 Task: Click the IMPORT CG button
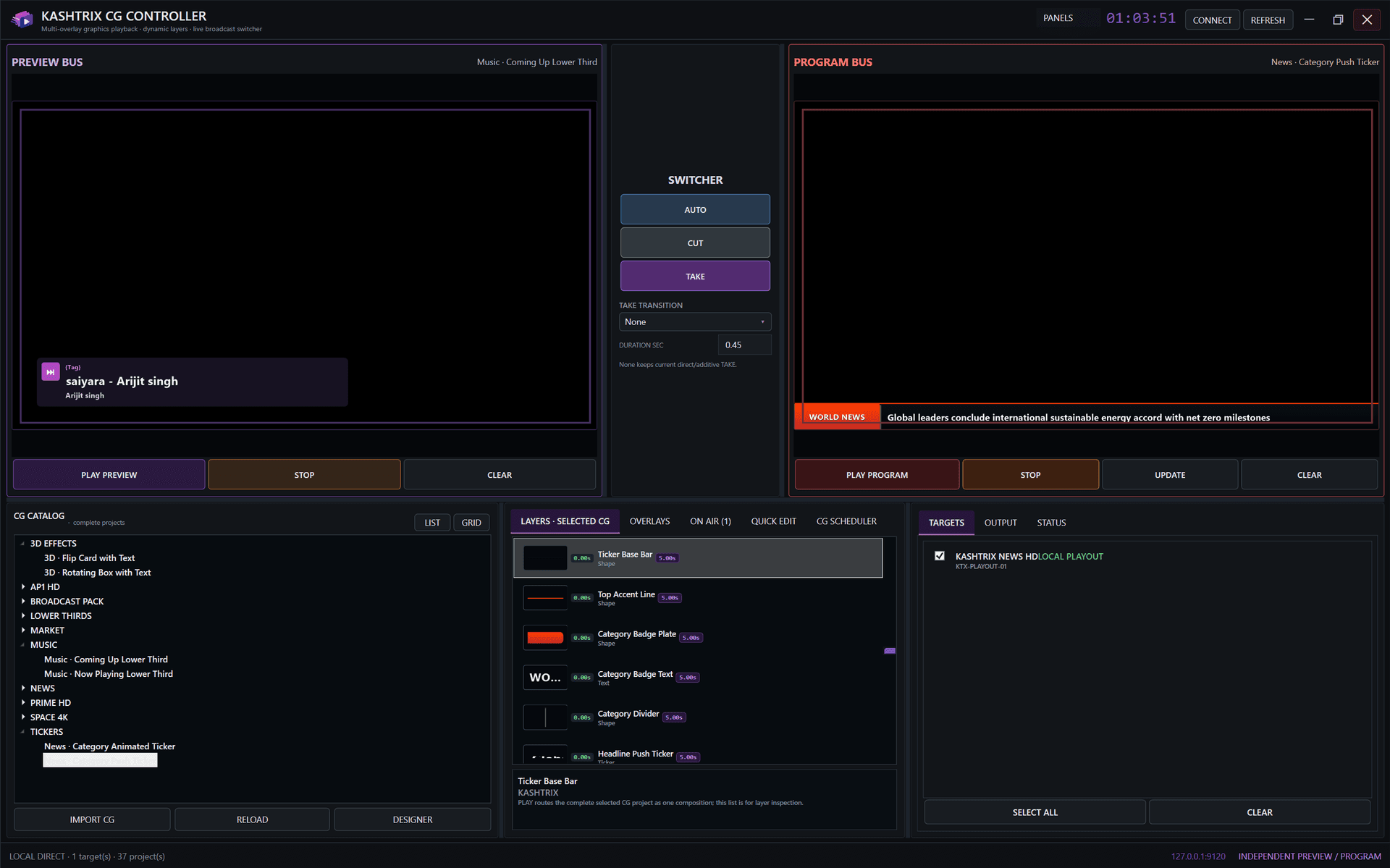click(92, 819)
